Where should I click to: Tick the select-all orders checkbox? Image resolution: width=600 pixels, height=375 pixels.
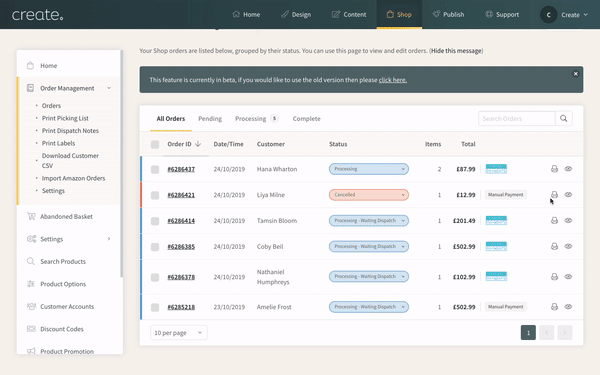[x=155, y=144]
